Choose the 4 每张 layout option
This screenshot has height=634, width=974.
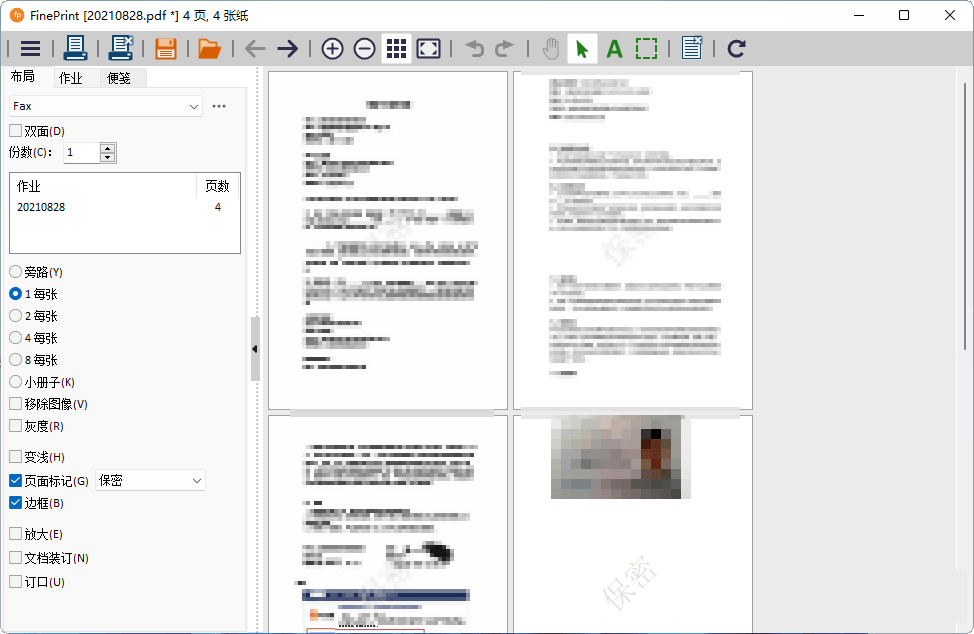tap(16, 338)
